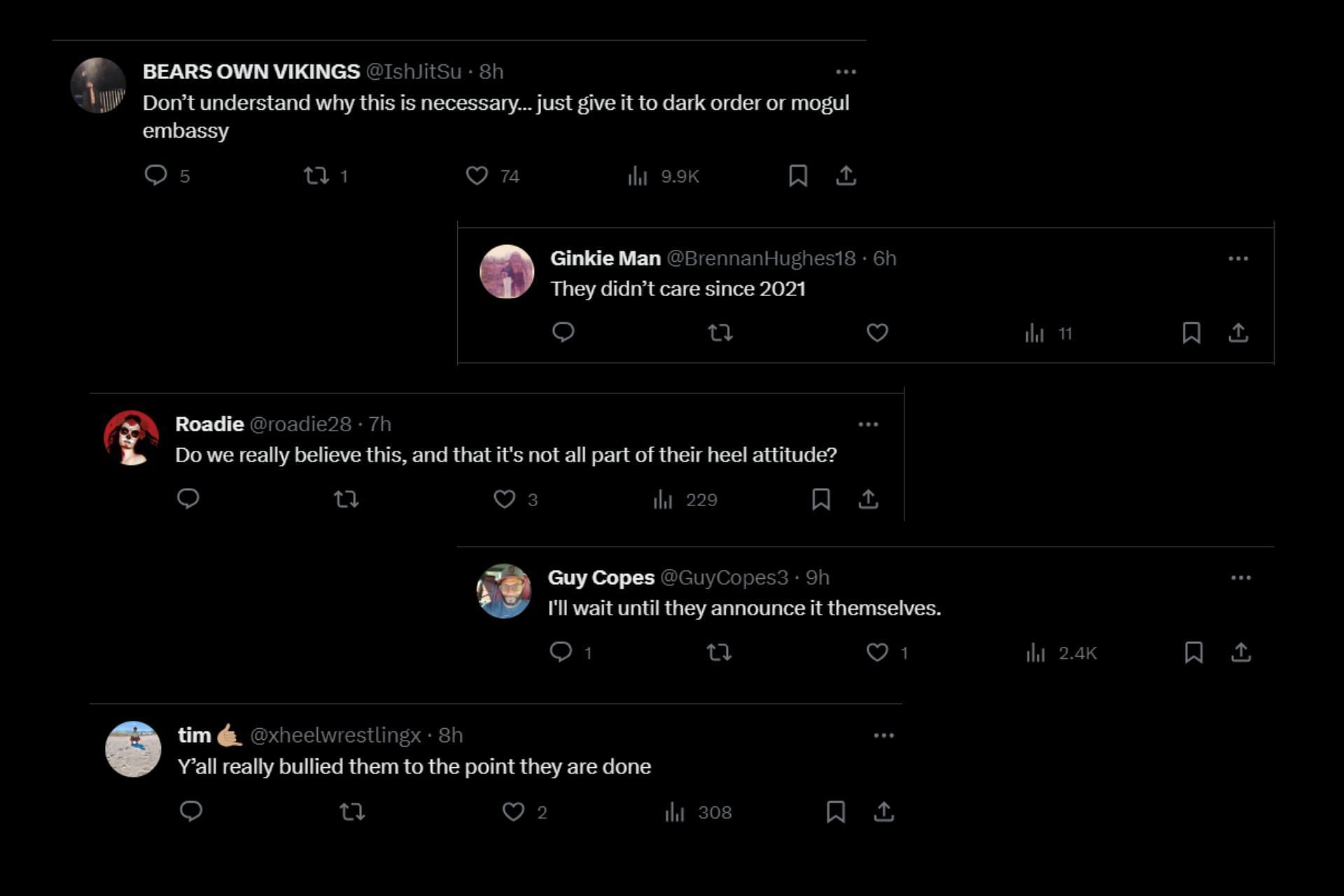Share Guy Copes' tweet
The width and height of the screenshot is (1344, 896).
(x=1240, y=652)
